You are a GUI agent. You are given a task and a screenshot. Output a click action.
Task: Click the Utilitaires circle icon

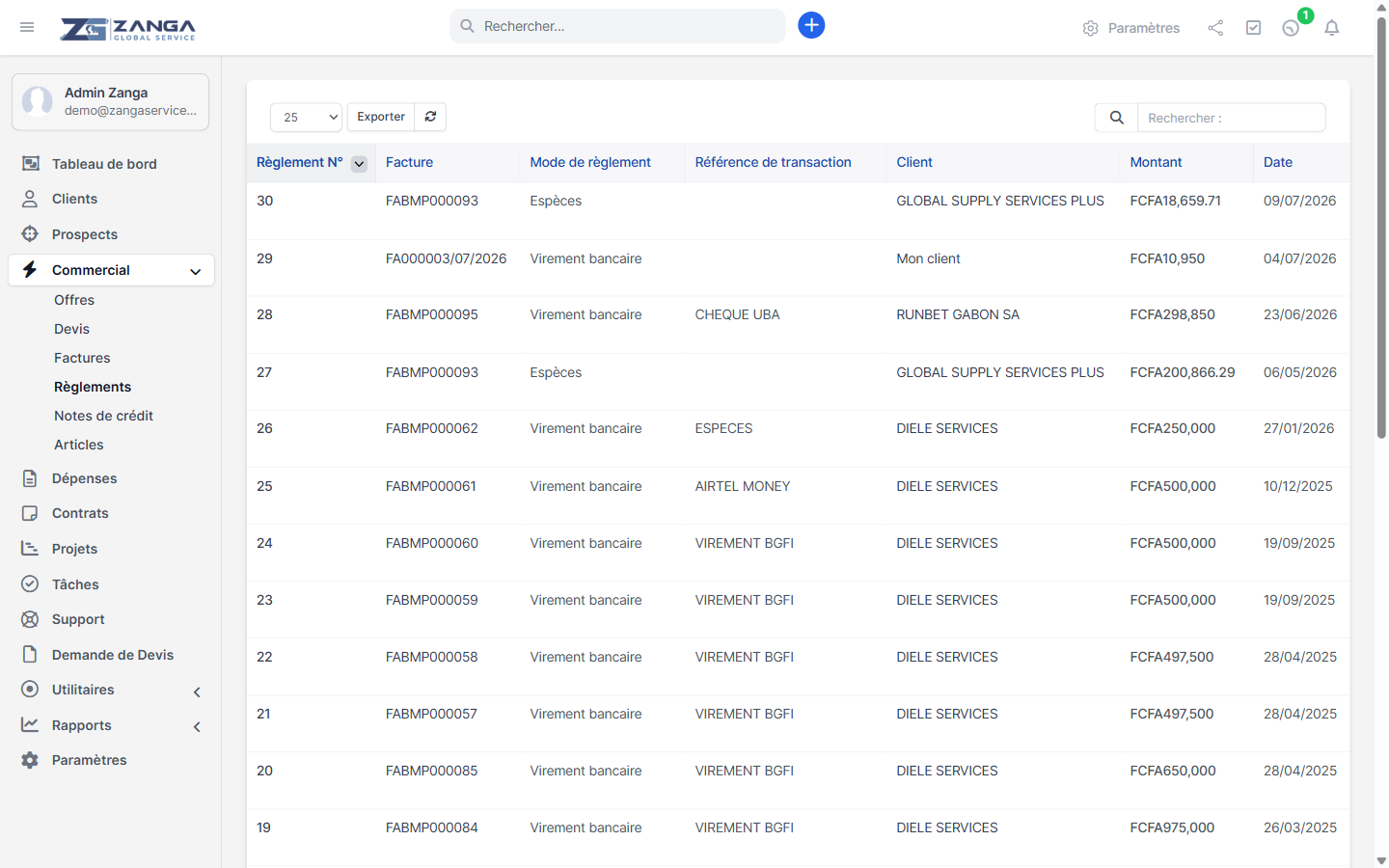coord(30,690)
